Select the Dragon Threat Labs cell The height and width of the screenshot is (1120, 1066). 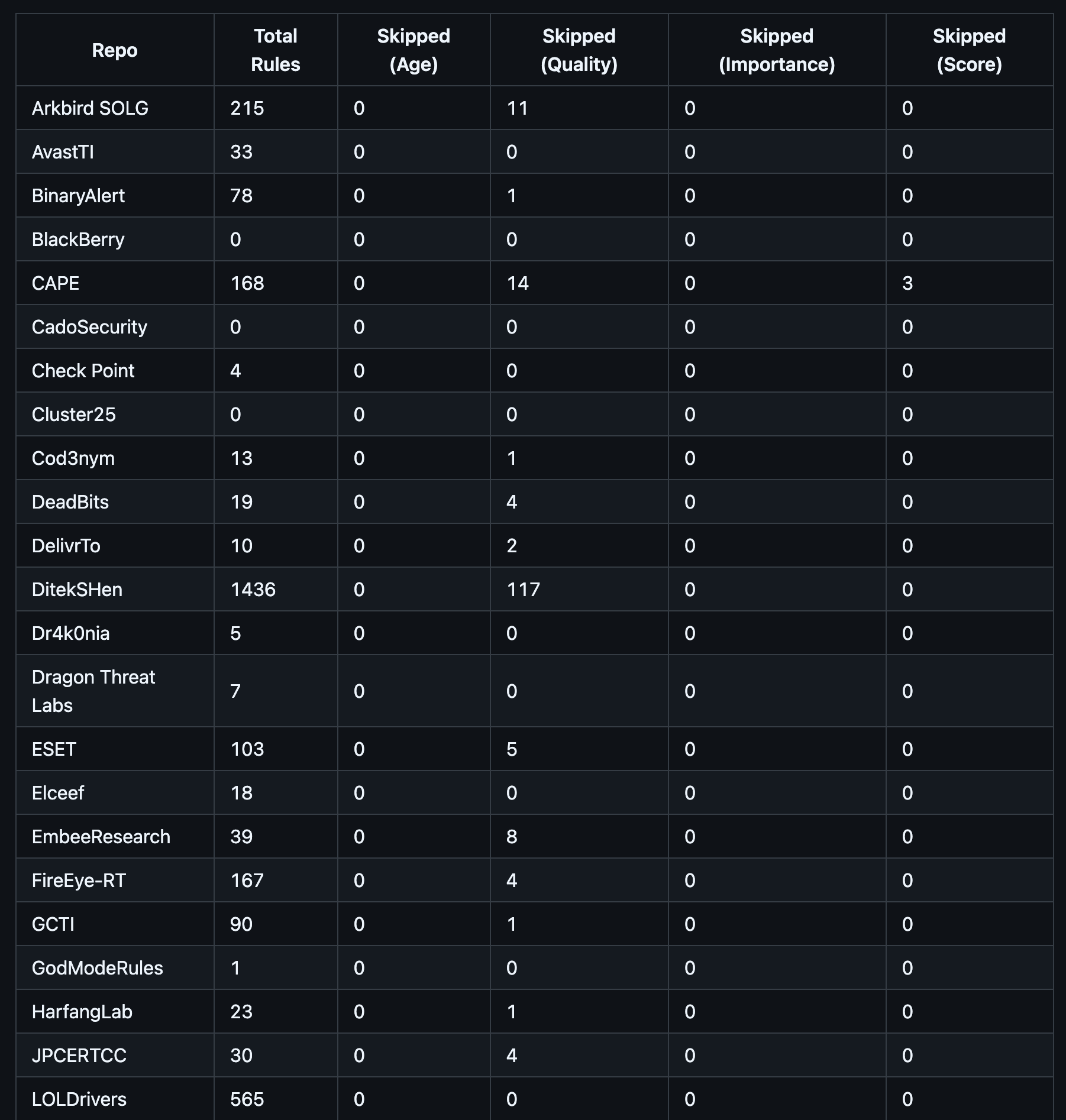click(x=115, y=691)
